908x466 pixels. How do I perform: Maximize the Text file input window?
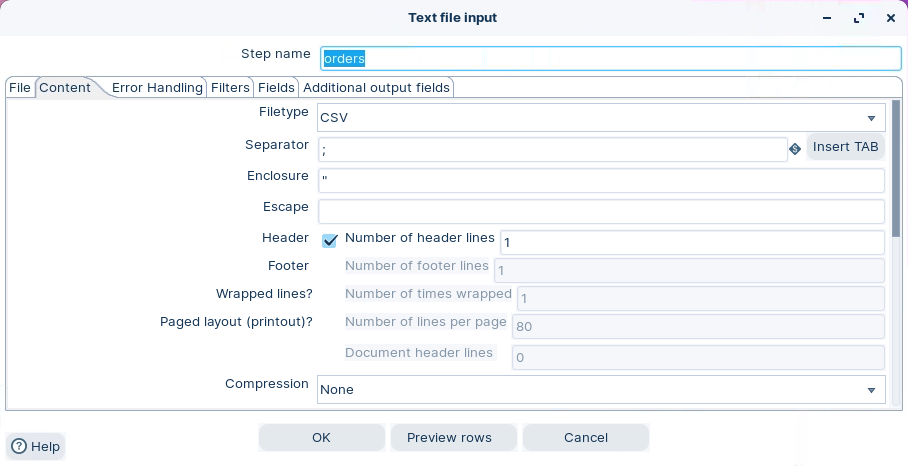point(859,18)
